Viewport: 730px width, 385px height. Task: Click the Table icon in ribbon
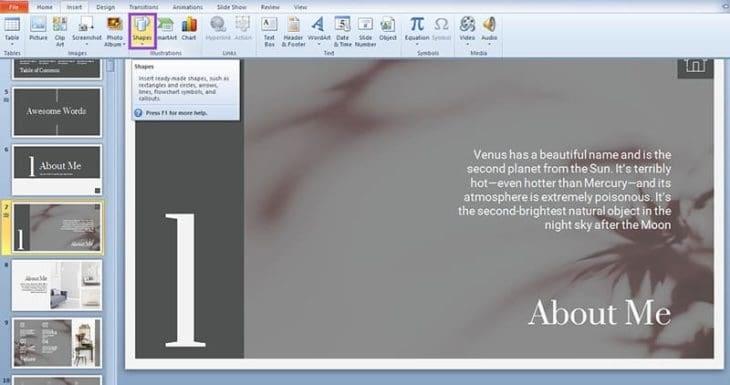12,25
